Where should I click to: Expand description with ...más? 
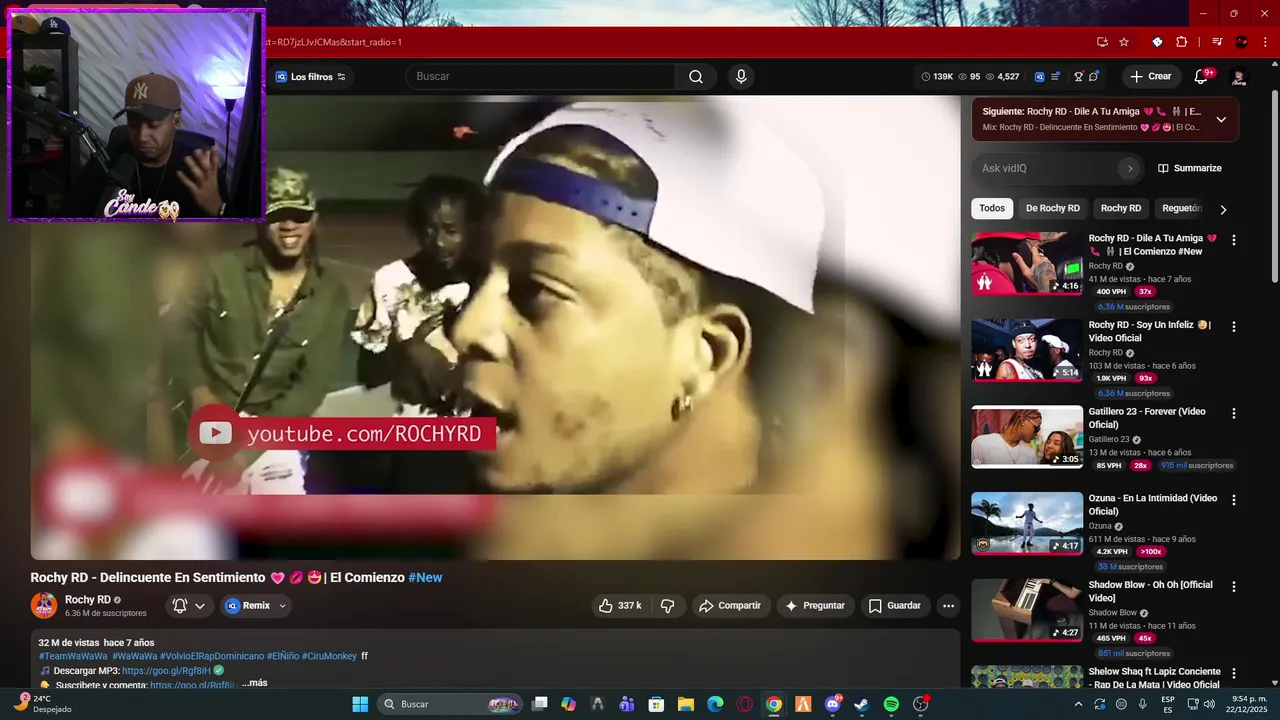coord(254,683)
